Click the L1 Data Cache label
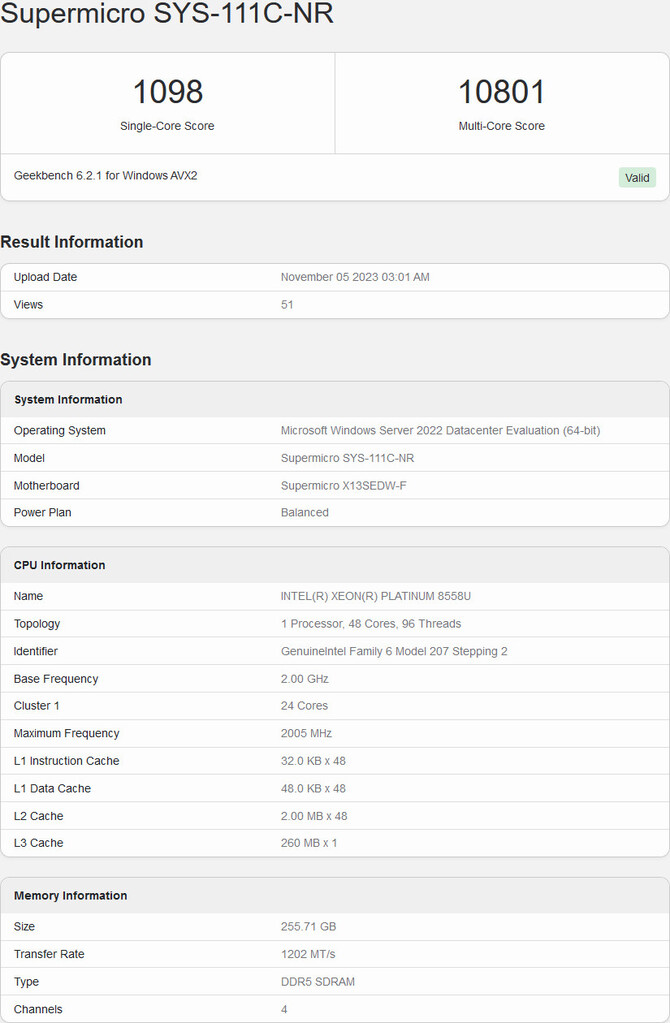 (x=52, y=788)
